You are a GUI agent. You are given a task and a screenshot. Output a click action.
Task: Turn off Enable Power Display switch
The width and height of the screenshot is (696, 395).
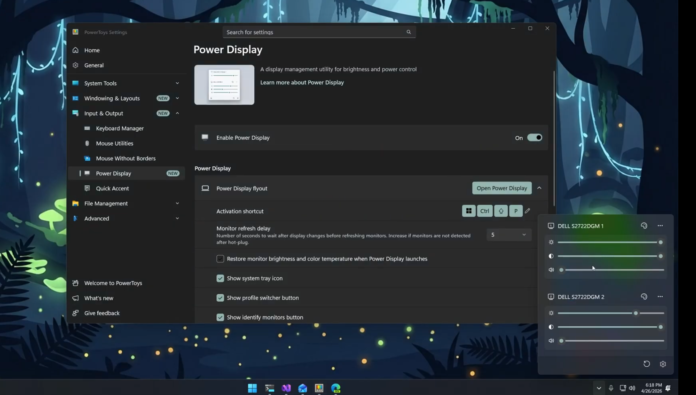(534, 138)
